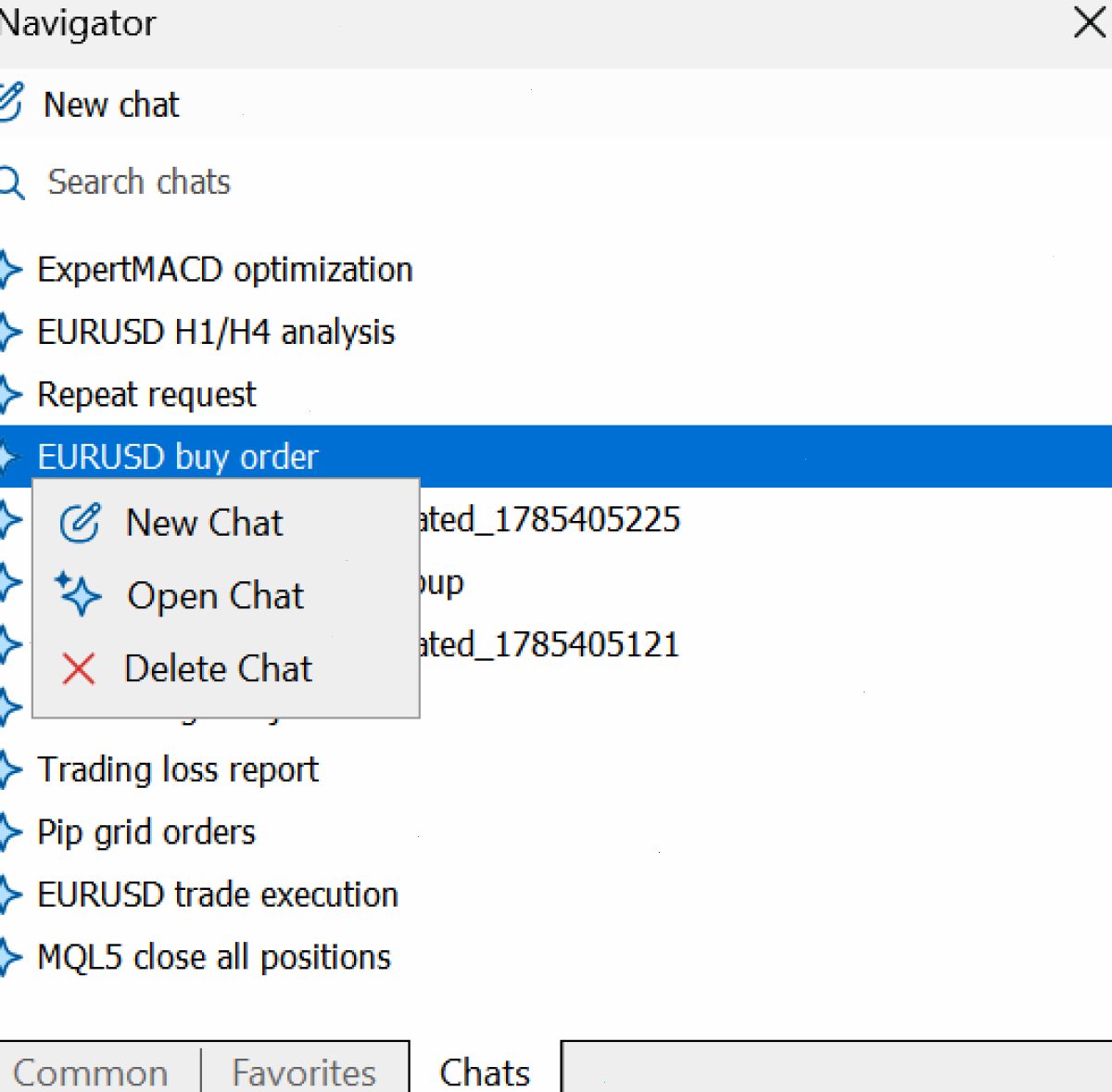Open the ExpertMACD optimization chat

tap(556, 270)
